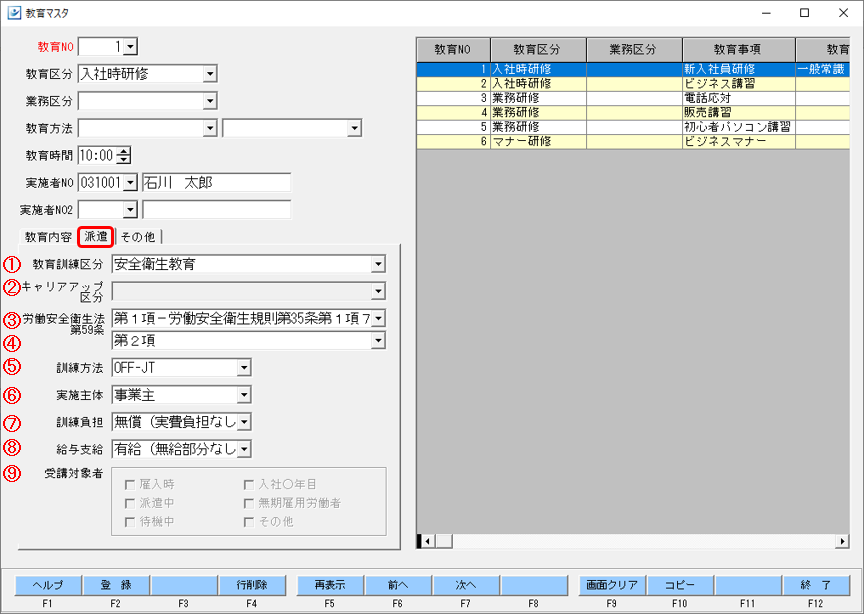
Task: Click the 教育時間 spinner arrows
Action: tap(124, 155)
